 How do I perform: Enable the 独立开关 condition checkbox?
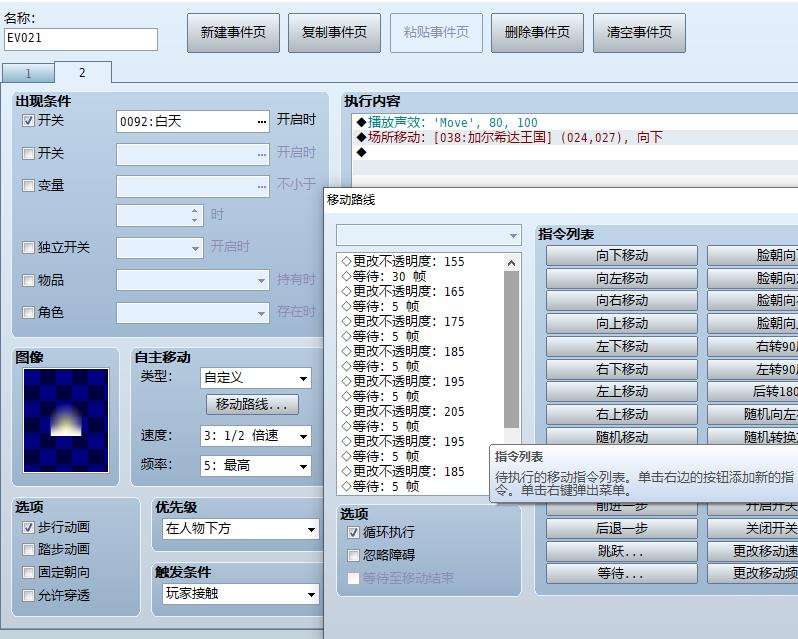[28, 248]
